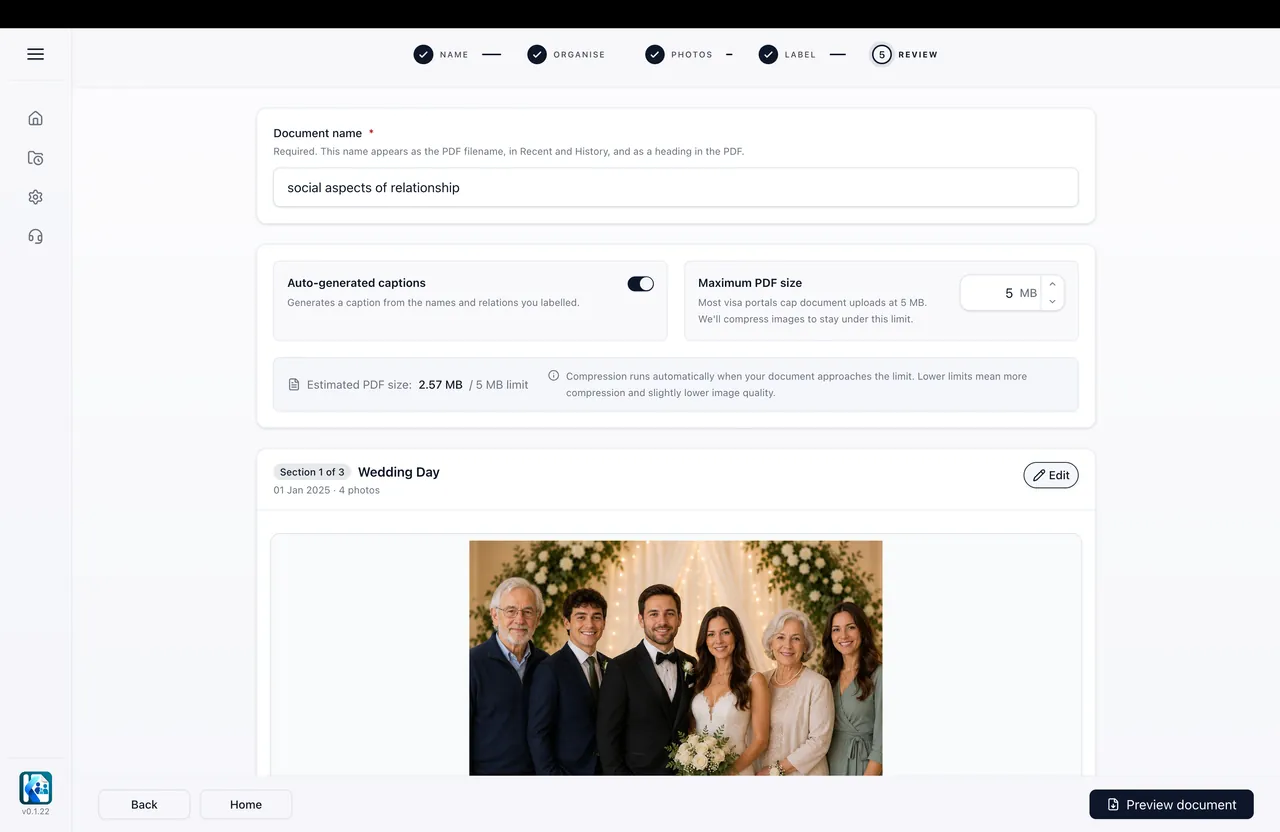This screenshot has width=1280, height=832.
Task: Jump to the PHOTOS step label
Action: point(692,55)
